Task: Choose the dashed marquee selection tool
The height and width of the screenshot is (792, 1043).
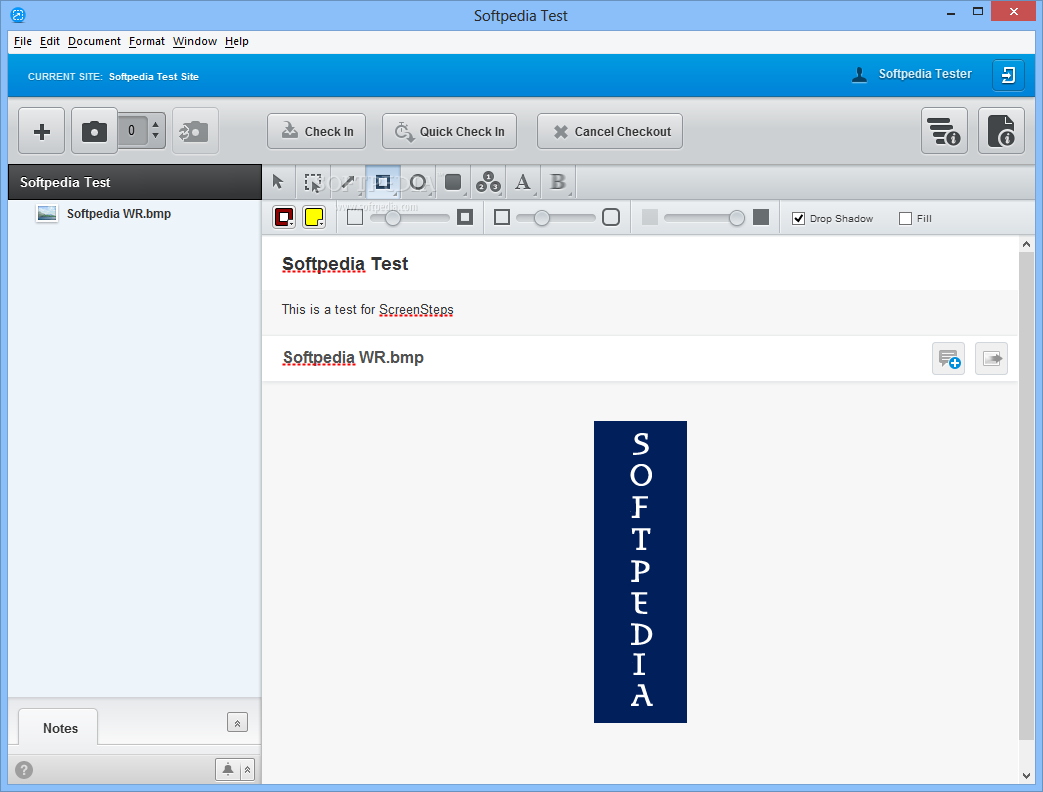Action: point(313,182)
